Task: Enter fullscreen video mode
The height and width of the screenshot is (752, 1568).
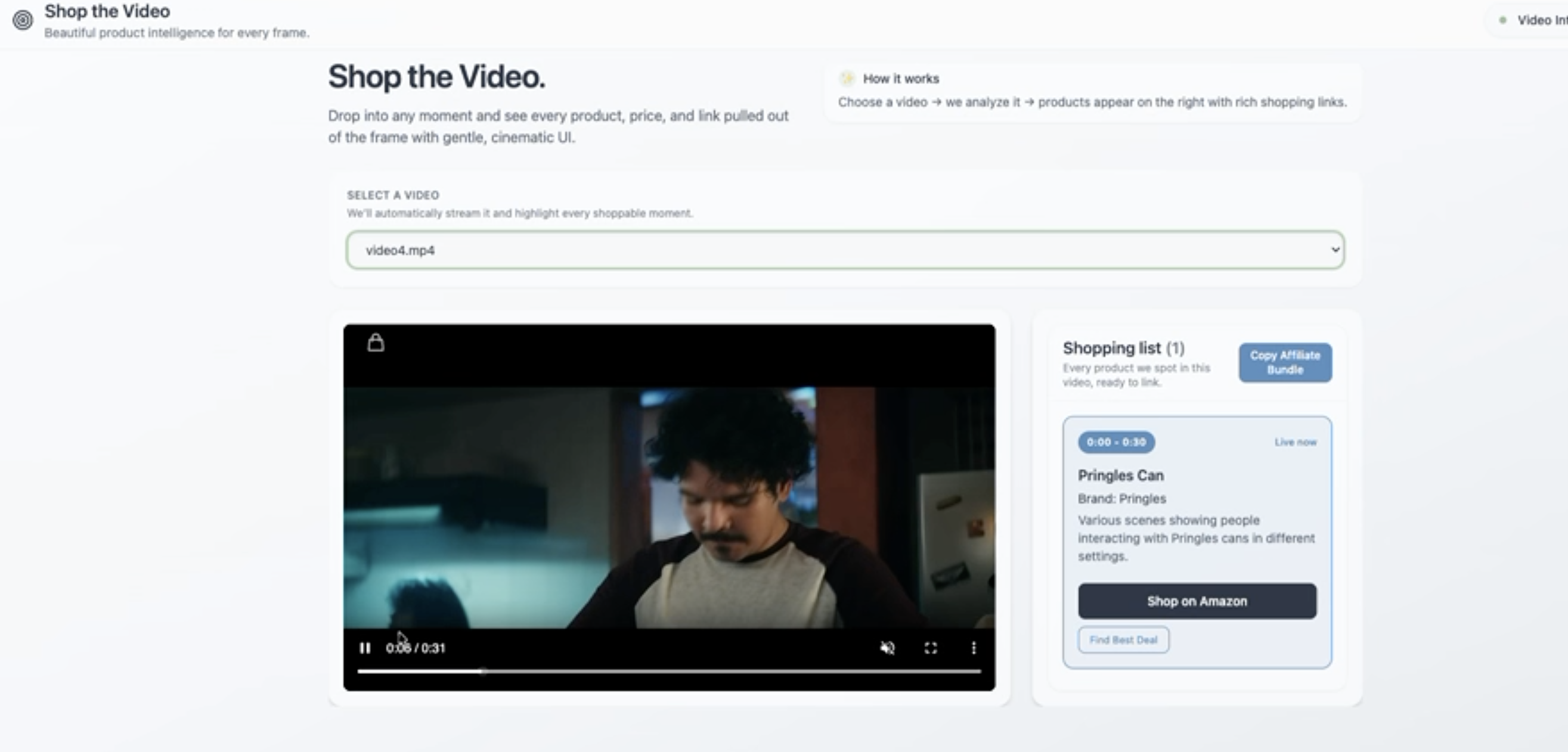Action: [x=930, y=648]
